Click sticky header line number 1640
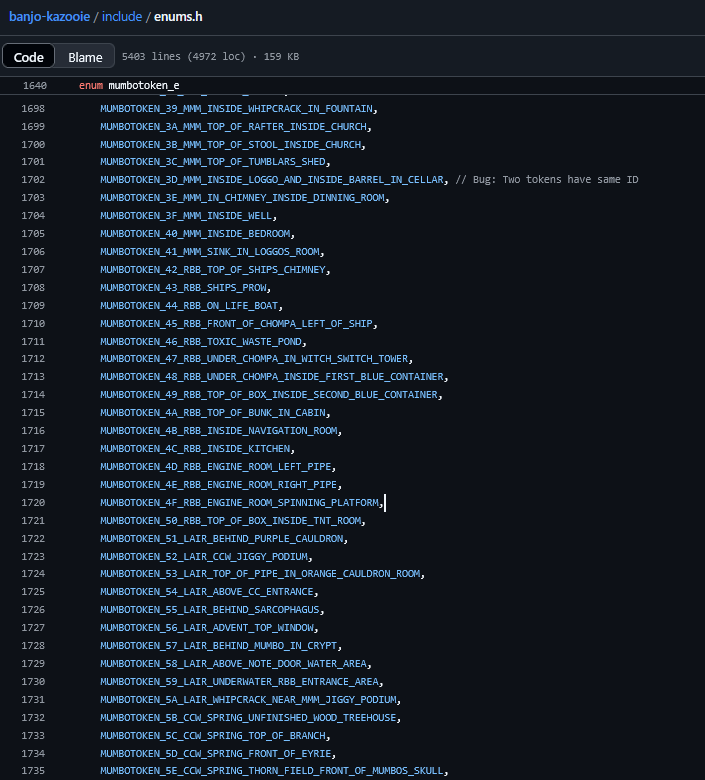Viewport: 705px width, 780px height. [x=35, y=86]
